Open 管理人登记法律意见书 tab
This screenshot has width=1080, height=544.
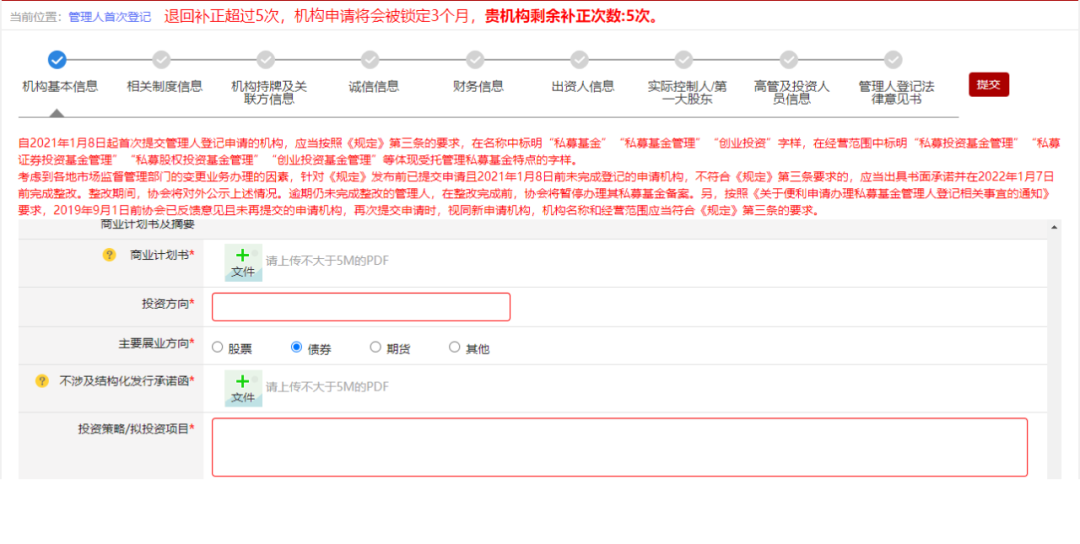click(x=896, y=93)
